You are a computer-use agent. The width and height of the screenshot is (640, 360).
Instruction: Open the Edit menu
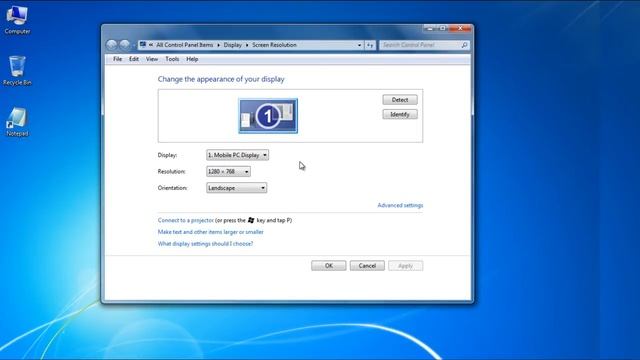134,59
